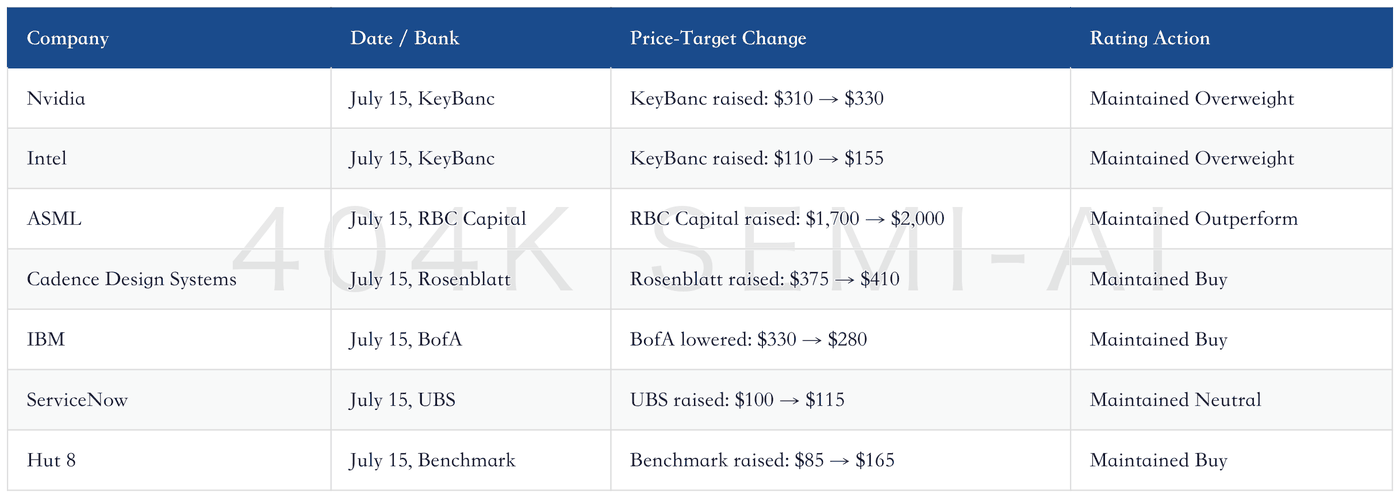Select the Intel company cell
Viewport: 1400px width, 498px height.
coord(169,158)
